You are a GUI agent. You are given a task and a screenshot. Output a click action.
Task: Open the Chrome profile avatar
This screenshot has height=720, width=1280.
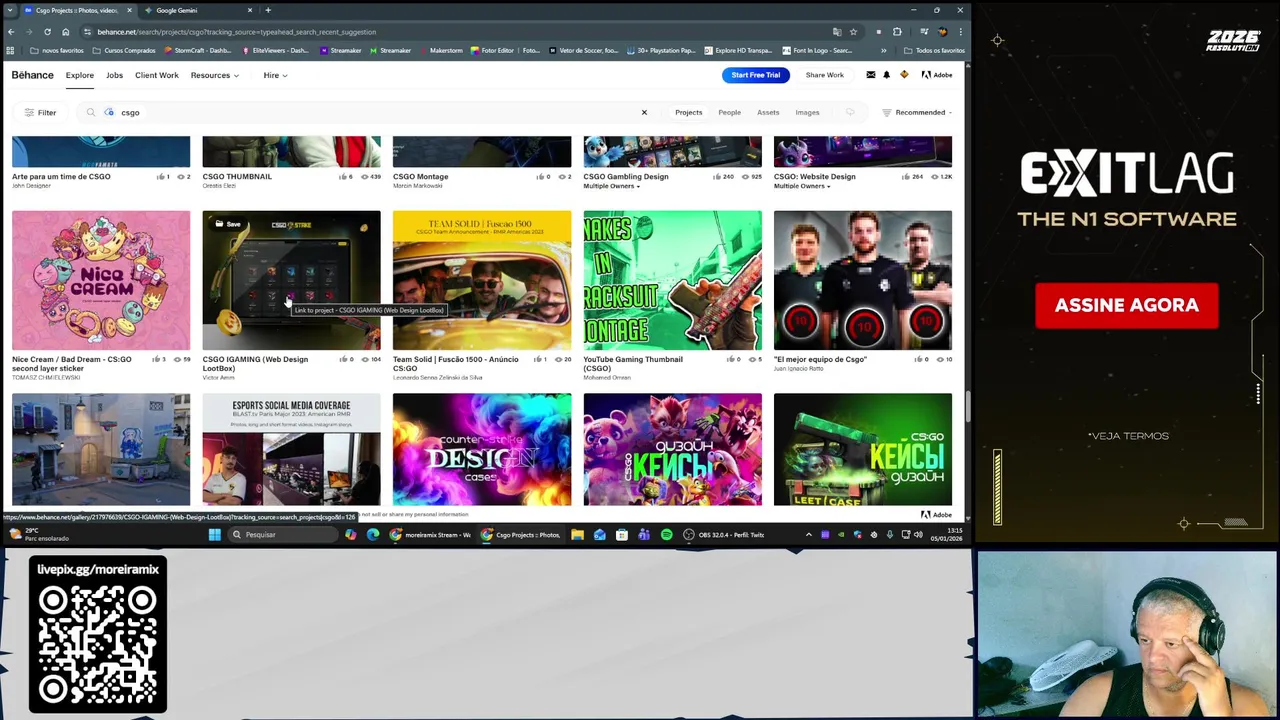[x=941, y=32]
